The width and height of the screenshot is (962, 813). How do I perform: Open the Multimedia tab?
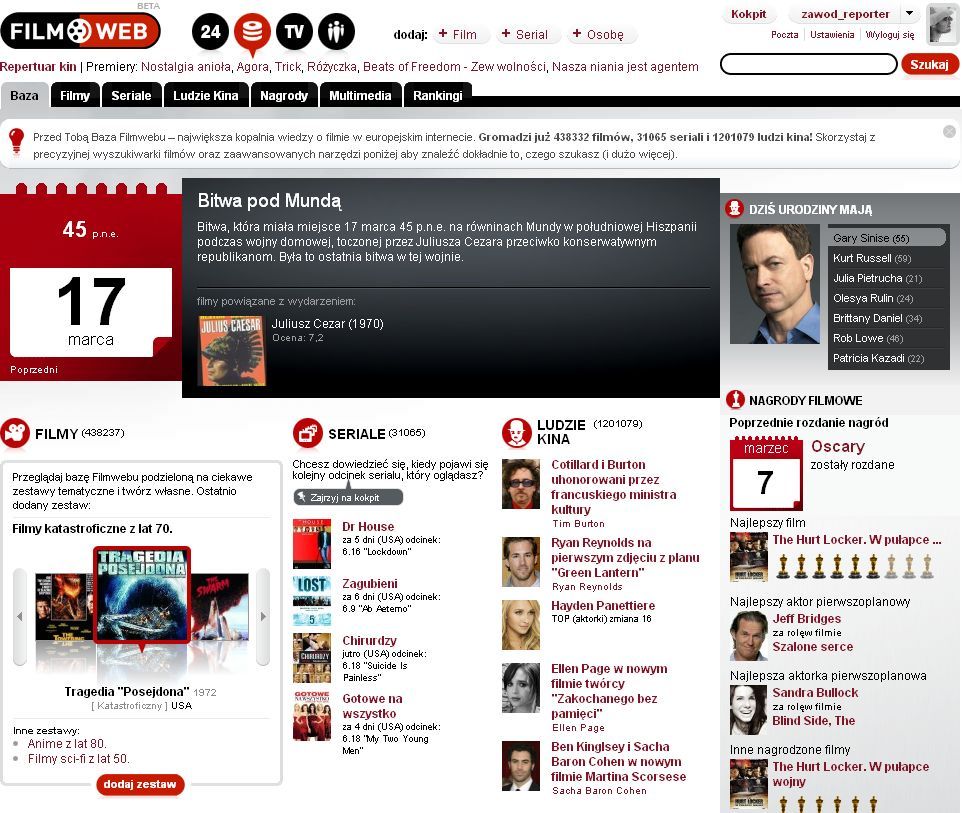click(x=360, y=96)
